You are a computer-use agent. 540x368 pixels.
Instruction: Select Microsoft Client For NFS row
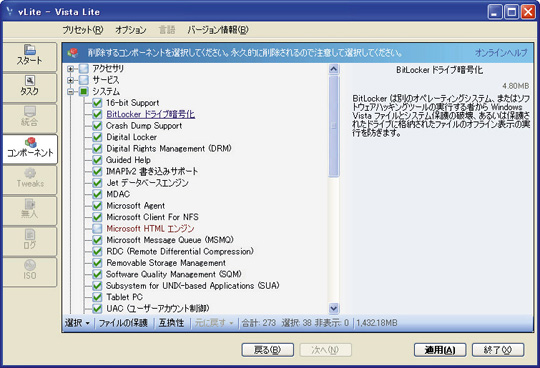(152, 217)
